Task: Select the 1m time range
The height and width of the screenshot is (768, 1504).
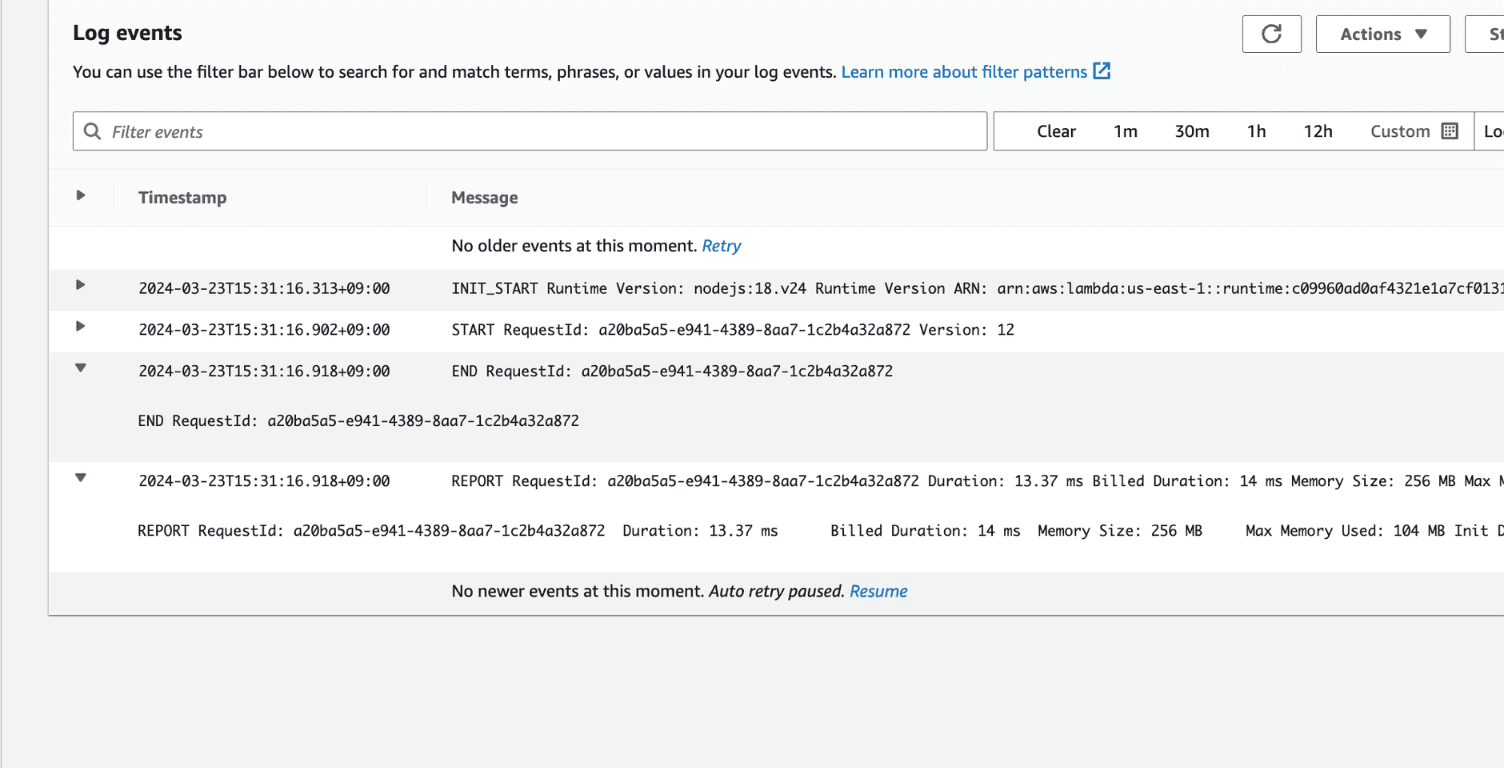Action: (1125, 131)
